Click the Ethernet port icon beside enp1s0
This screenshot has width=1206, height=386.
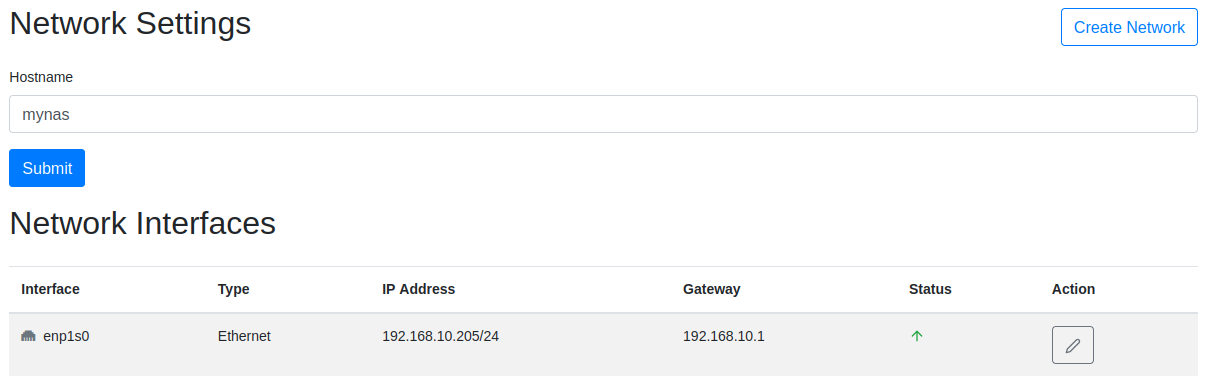click(x=28, y=336)
